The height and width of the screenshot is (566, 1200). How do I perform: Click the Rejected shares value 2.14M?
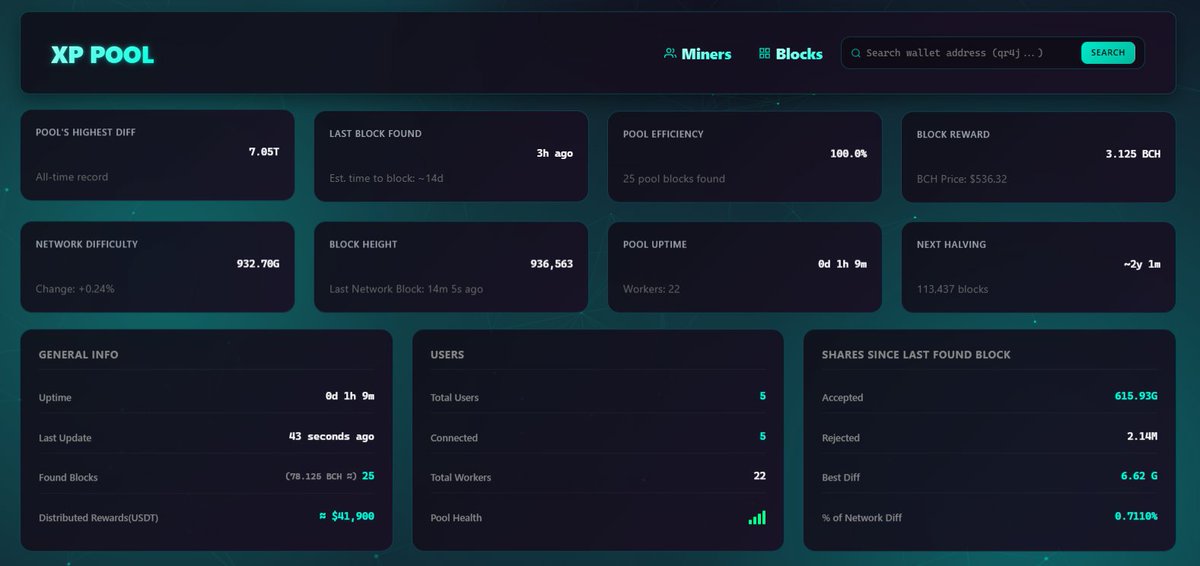click(1143, 436)
